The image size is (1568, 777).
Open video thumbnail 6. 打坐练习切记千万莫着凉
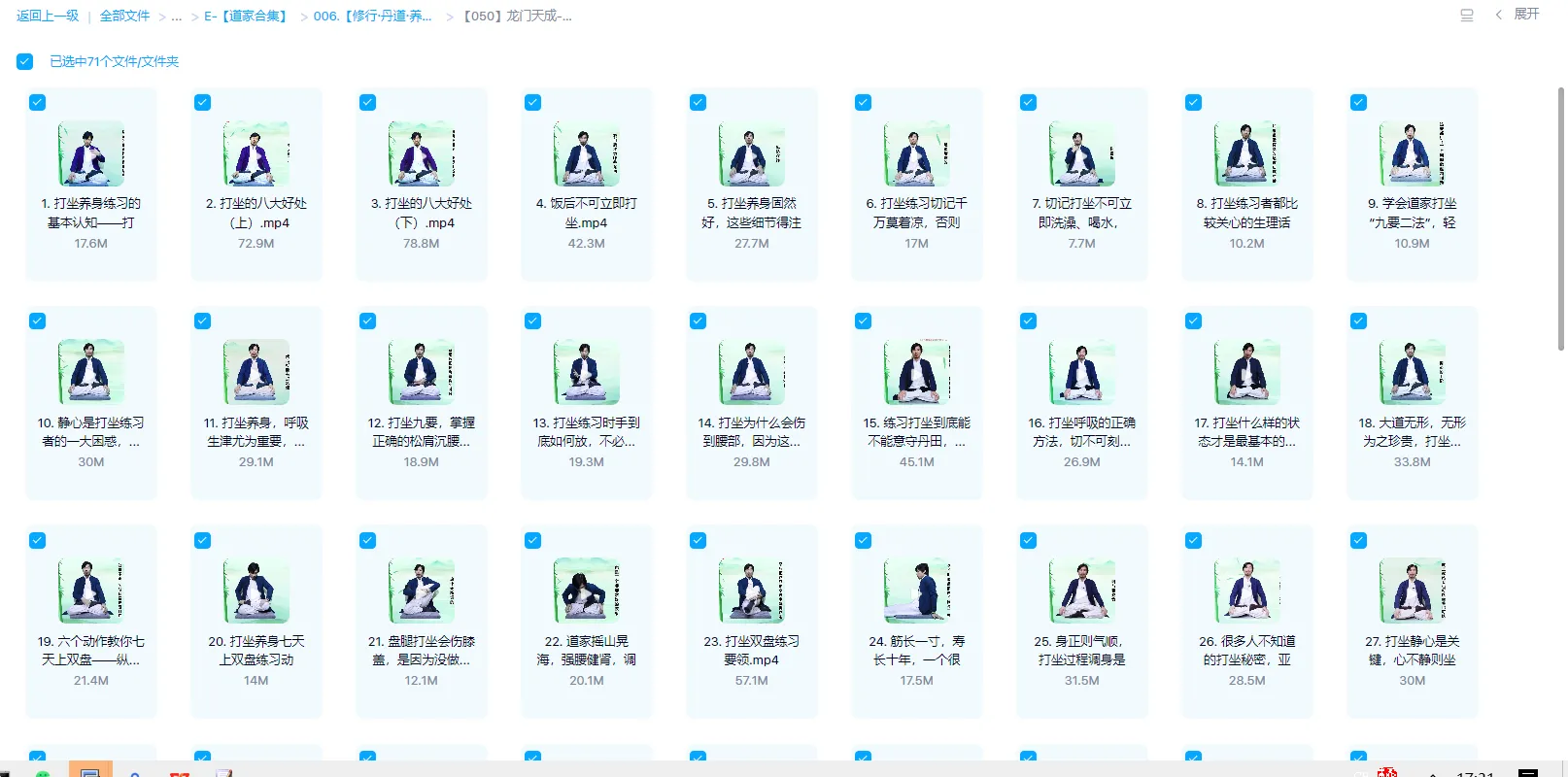[917, 153]
